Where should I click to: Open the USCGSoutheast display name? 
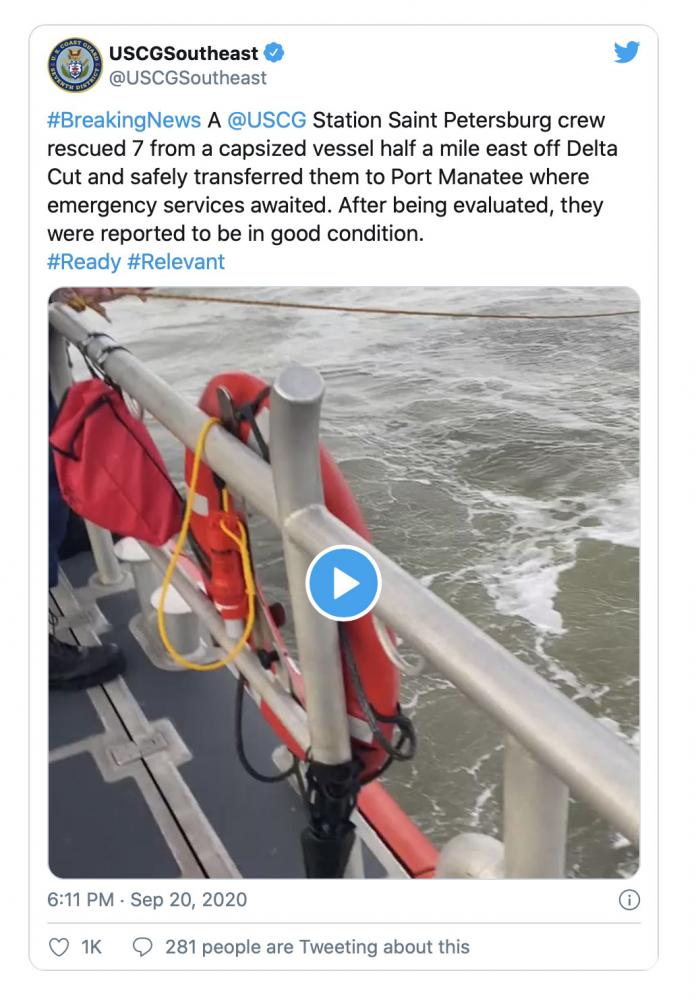pyautogui.click(x=184, y=53)
